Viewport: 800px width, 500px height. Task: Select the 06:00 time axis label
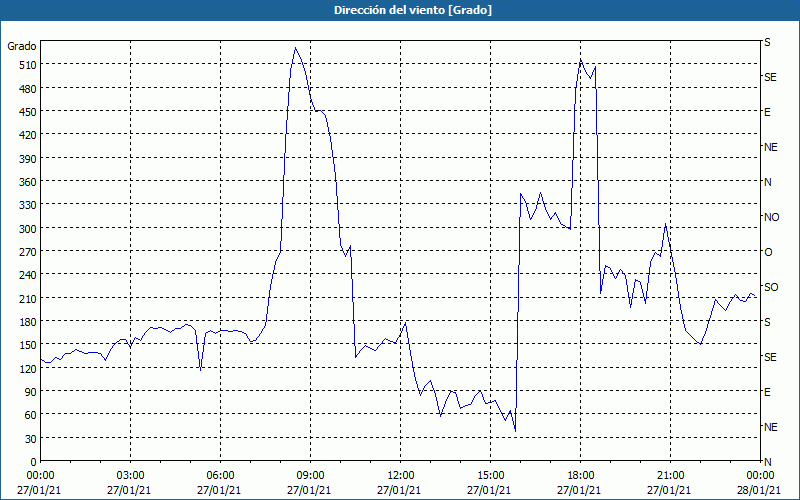(220, 476)
